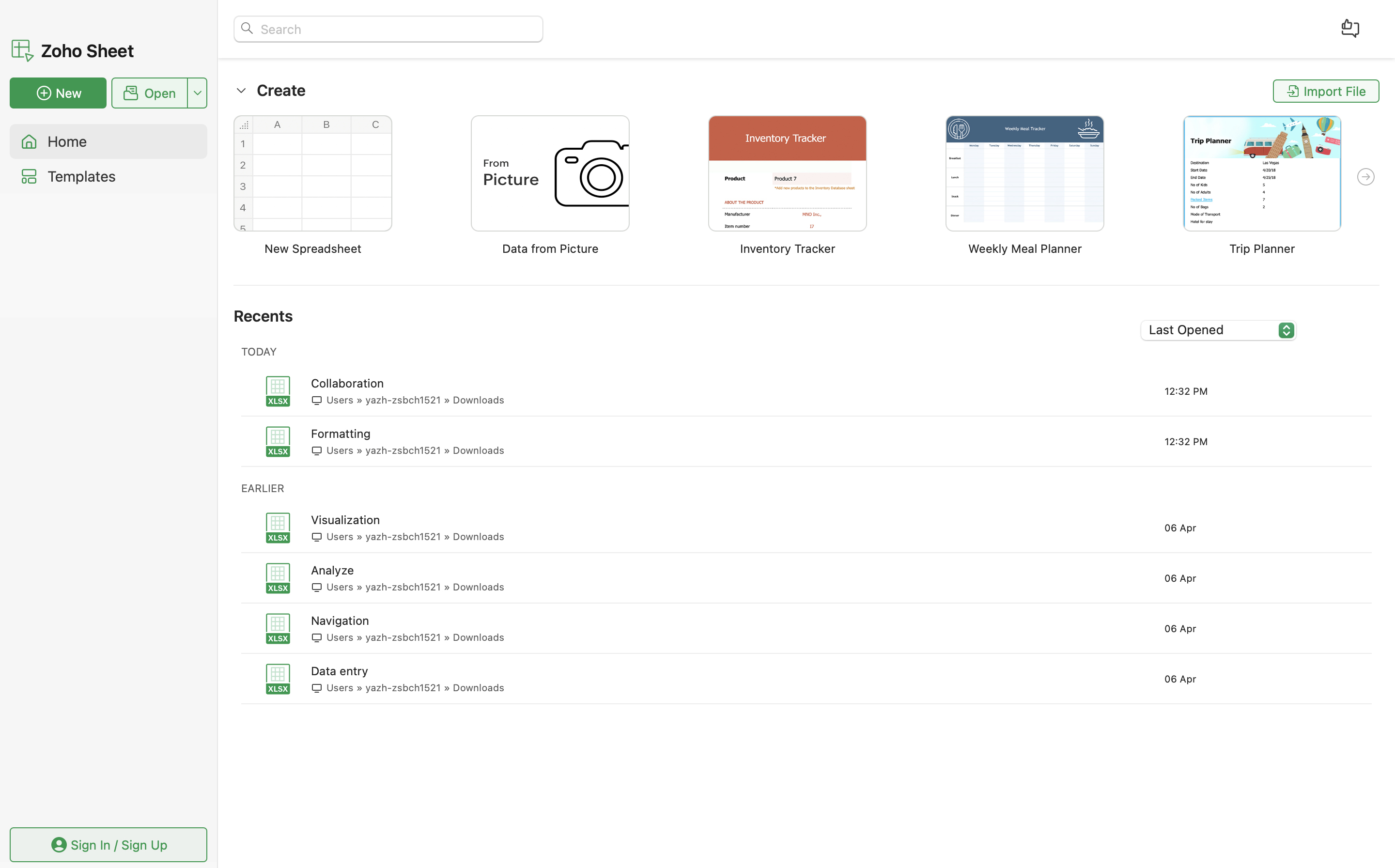
Task: Click the search magnifier icon
Action: click(x=248, y=29)
